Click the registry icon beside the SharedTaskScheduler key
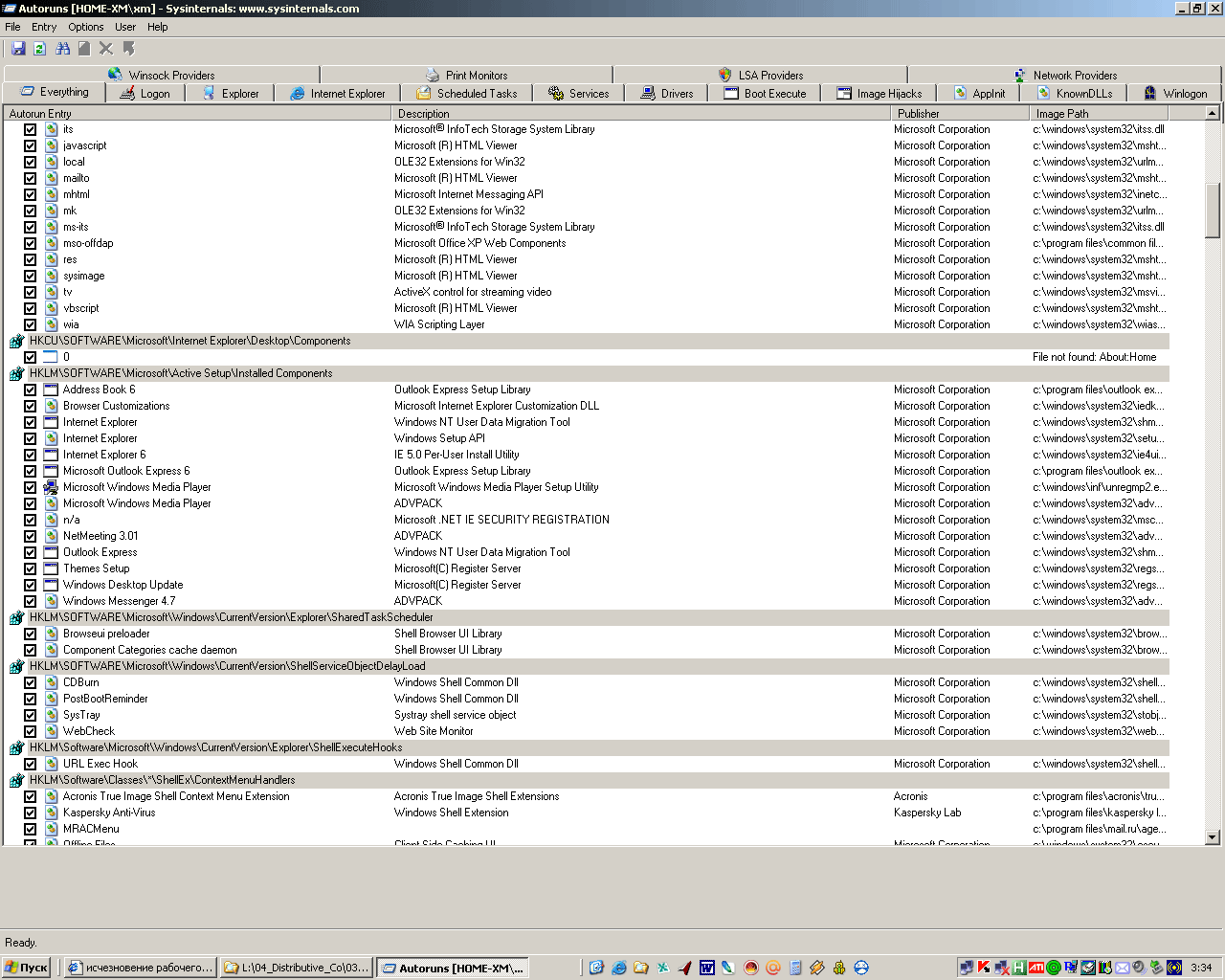The image size is (1225, 980). 16,618
